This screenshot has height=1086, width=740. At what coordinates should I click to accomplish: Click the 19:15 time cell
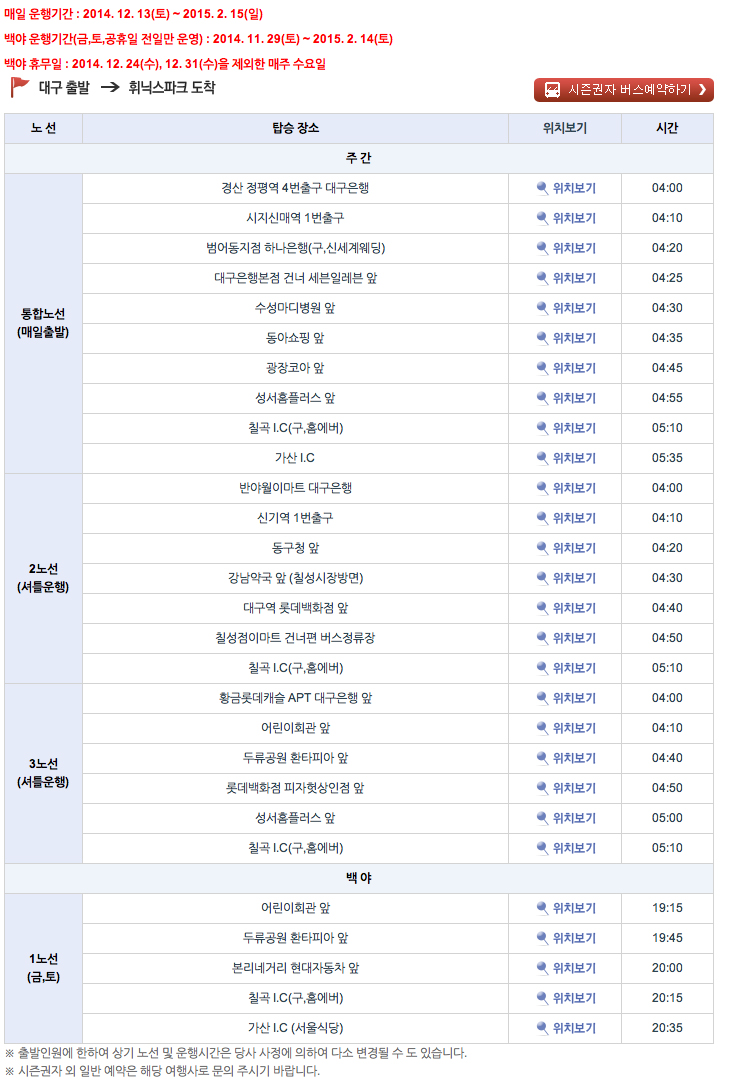[x=667, y=908]
